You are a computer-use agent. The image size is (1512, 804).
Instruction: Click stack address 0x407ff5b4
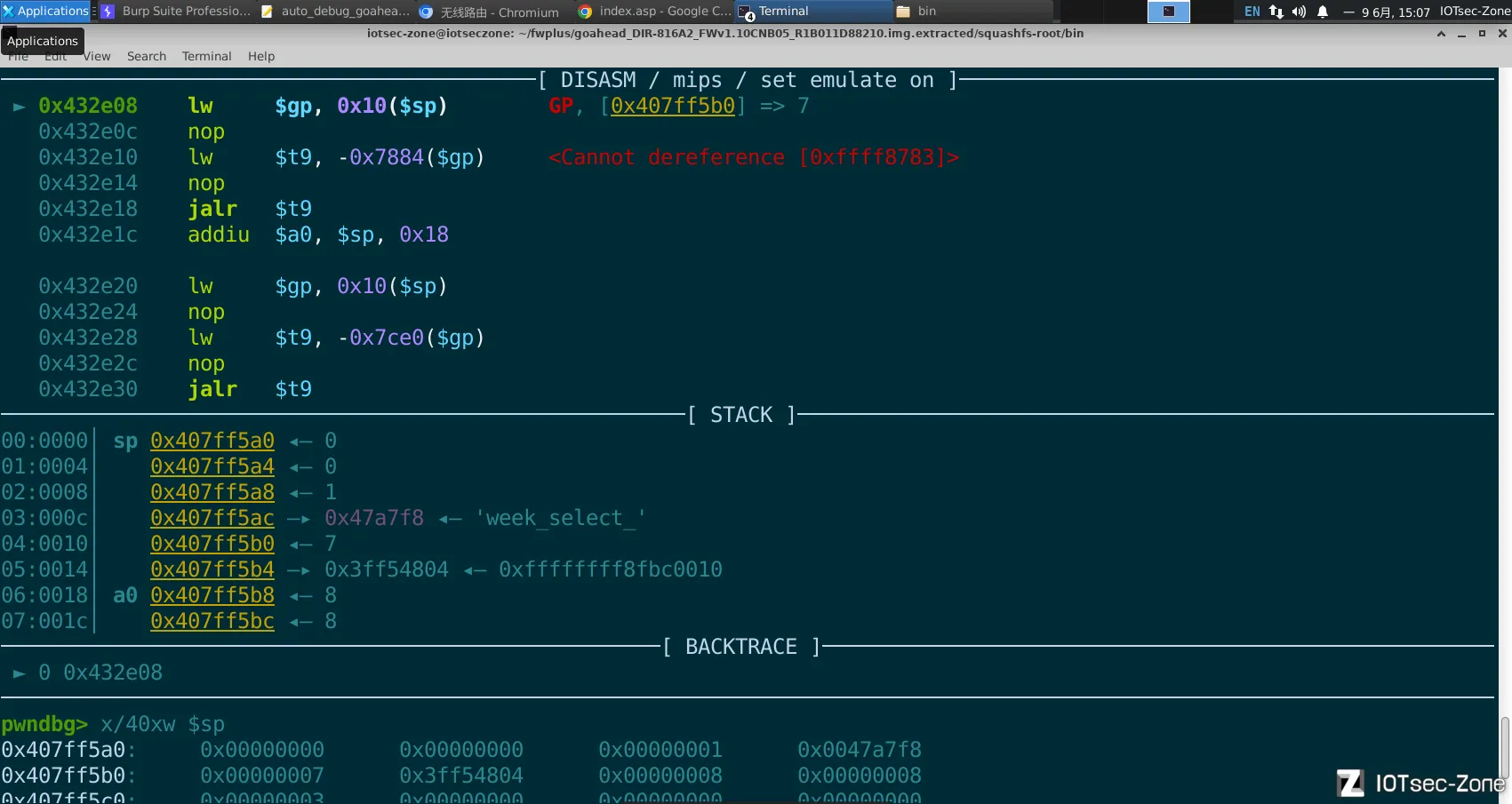212,569
